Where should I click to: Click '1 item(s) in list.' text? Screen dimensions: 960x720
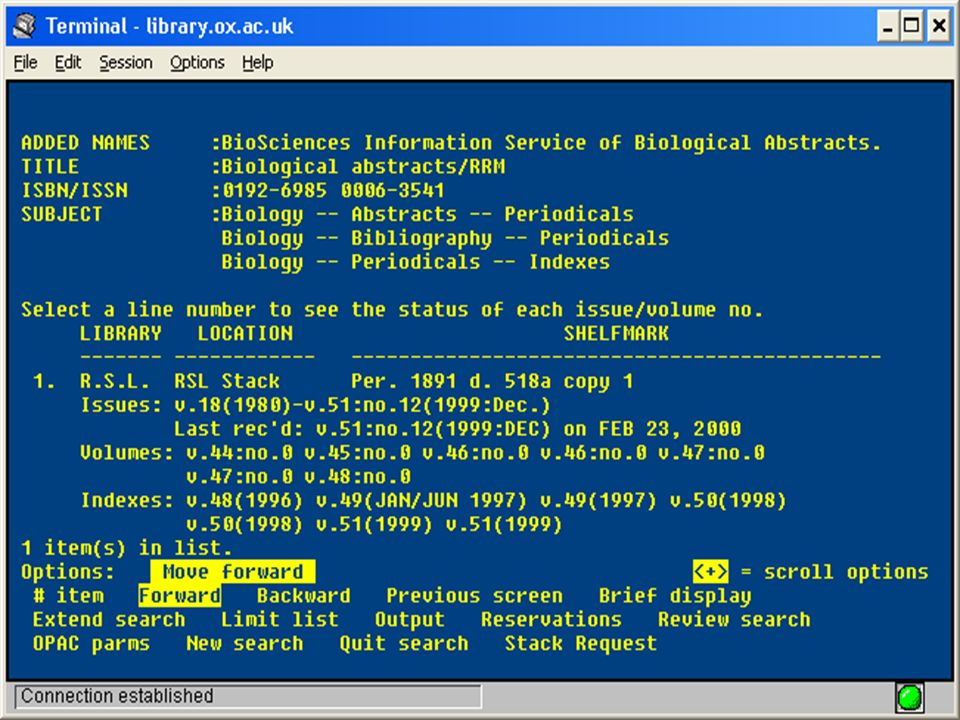coord(127,548)
